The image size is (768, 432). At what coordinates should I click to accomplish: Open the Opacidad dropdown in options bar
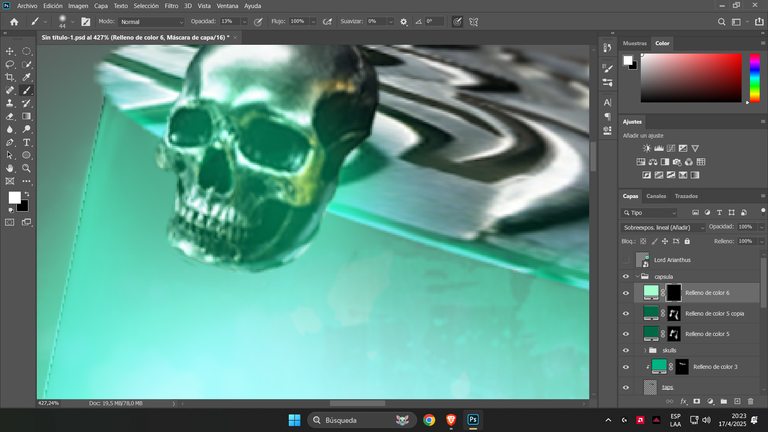pyautogui.click(x=244, y=22)
